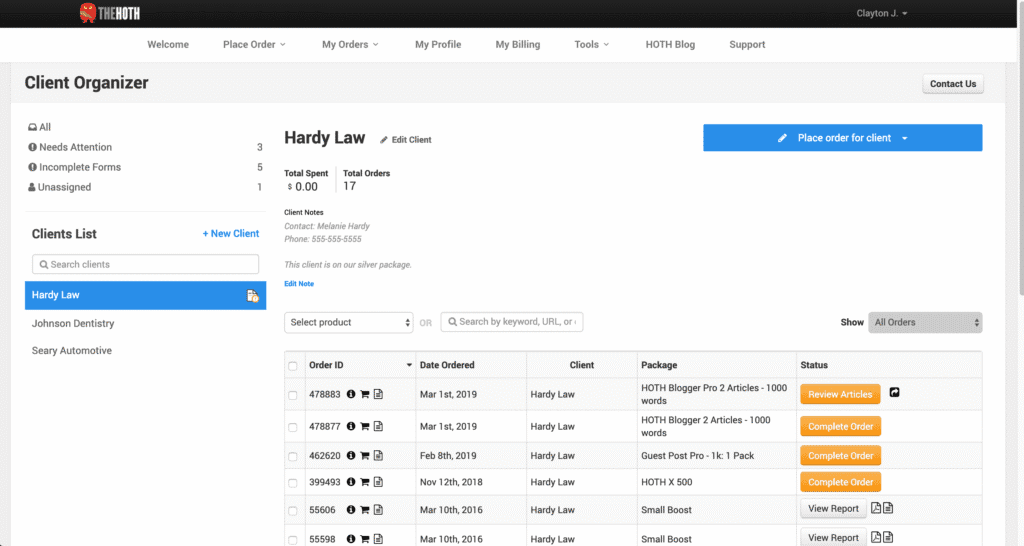Click info icon for order 478883
This screenshot has width=1024, height=546.
coord(351,394)
